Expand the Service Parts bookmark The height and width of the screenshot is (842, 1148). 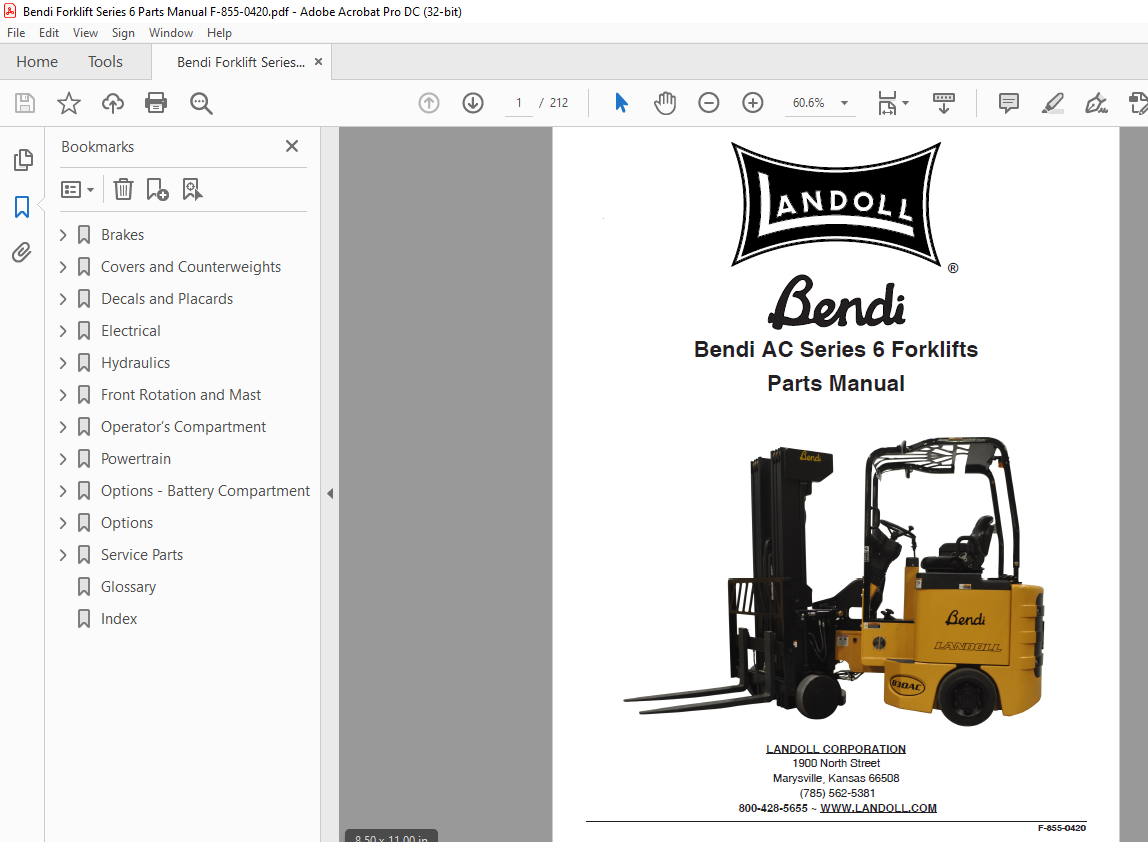[x=63, y=555]
